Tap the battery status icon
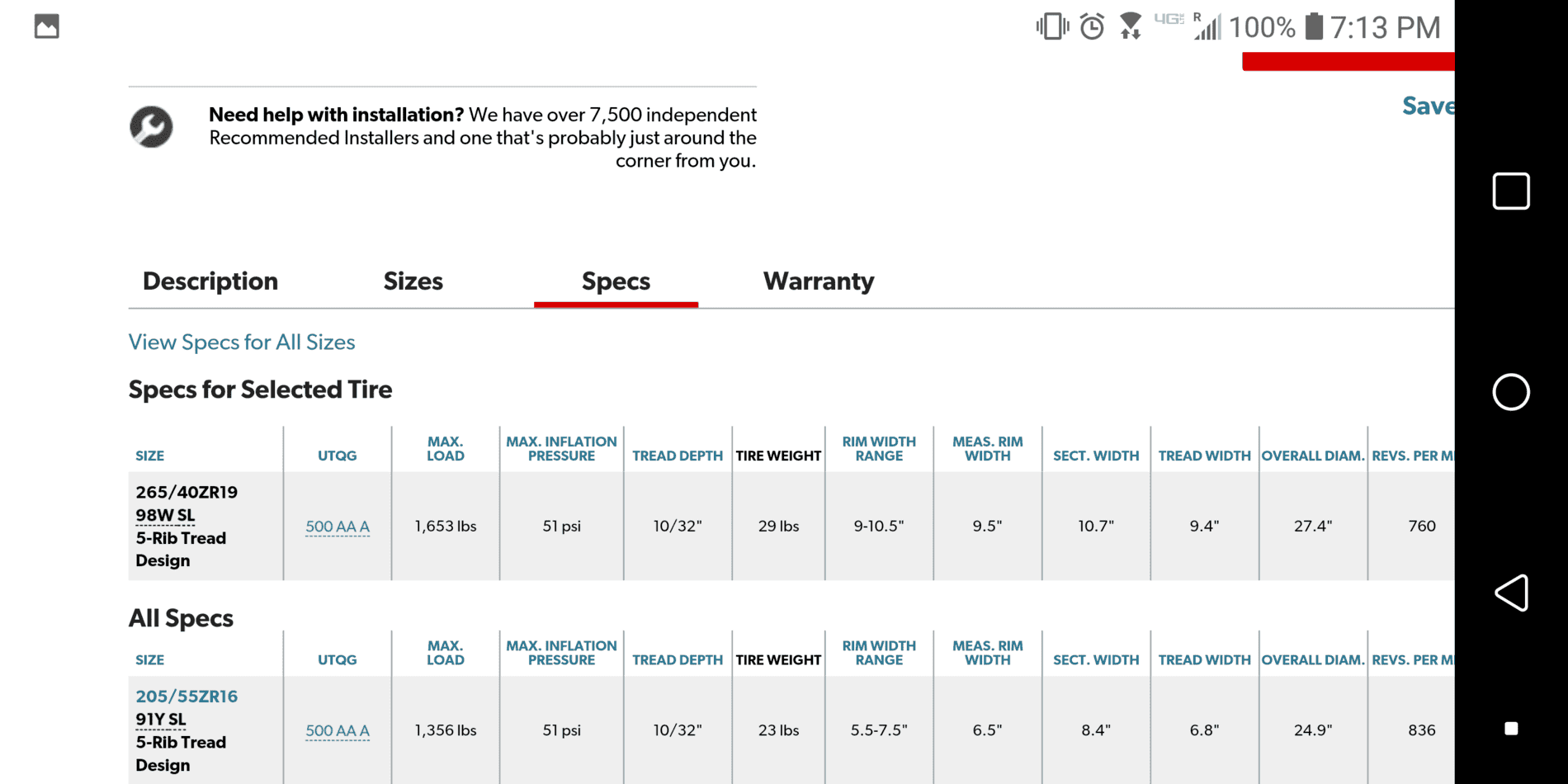Screen dimensions: 1568x784 [1314, 26]
